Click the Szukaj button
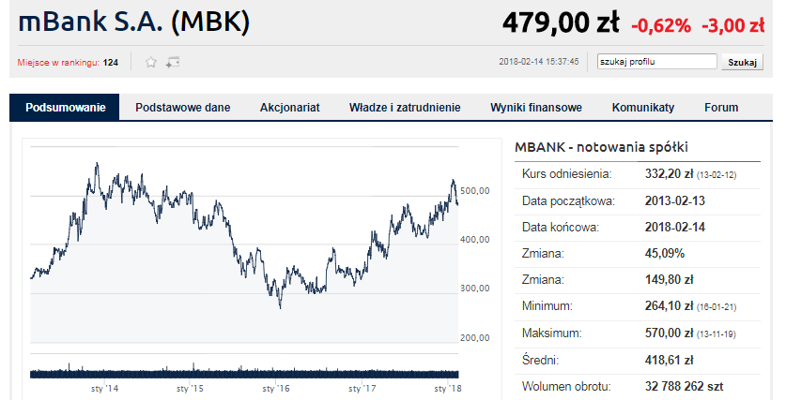 (742, 62)
